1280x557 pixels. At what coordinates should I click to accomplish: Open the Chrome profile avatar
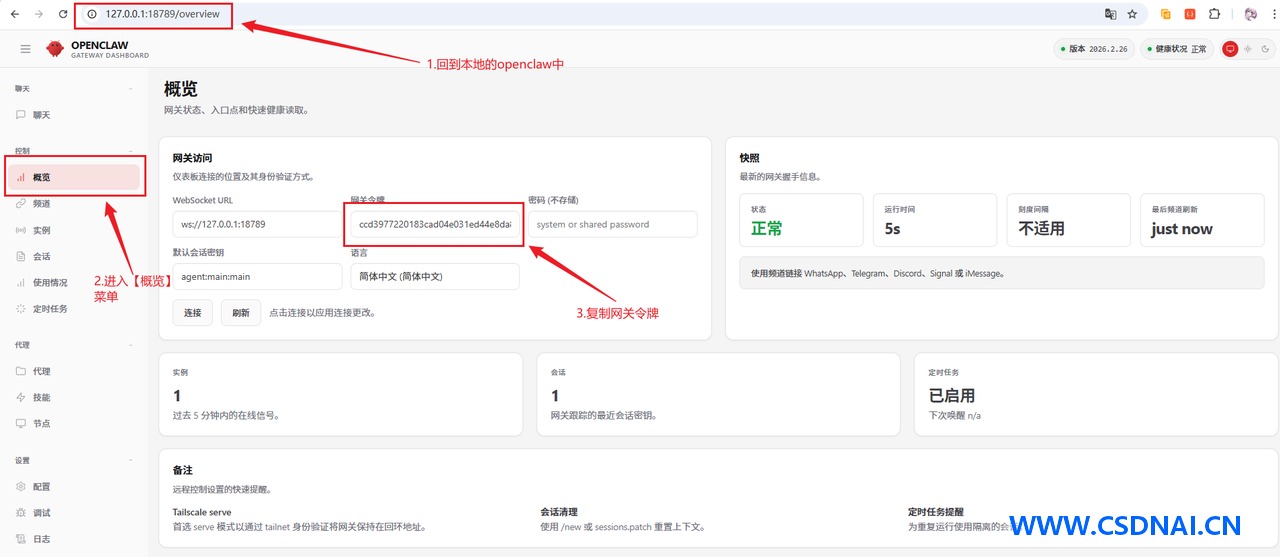coord(1250,15)
